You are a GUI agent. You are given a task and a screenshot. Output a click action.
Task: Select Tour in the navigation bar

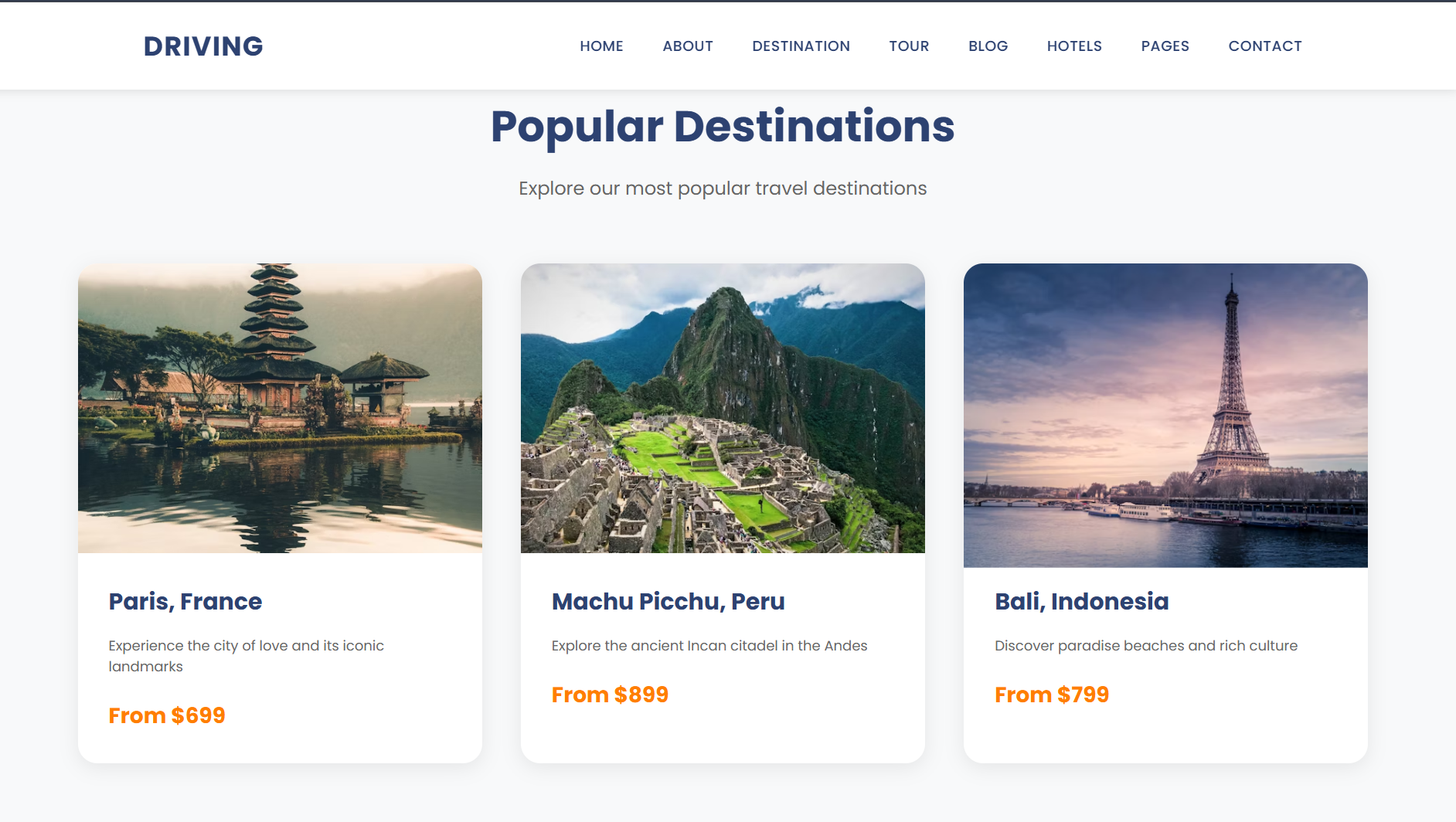(x=909, y=46)
